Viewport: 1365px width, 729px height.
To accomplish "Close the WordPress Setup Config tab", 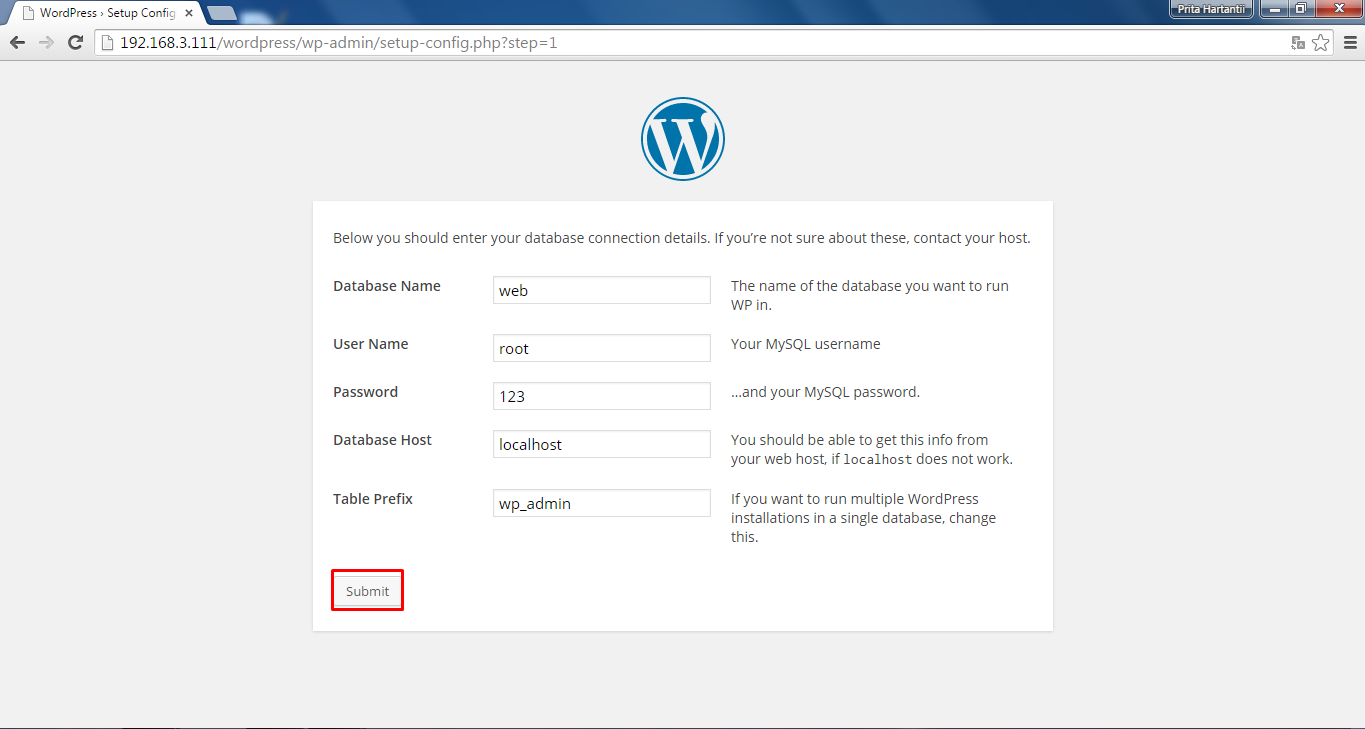I will pyautogui.click(x=189, y=13).
